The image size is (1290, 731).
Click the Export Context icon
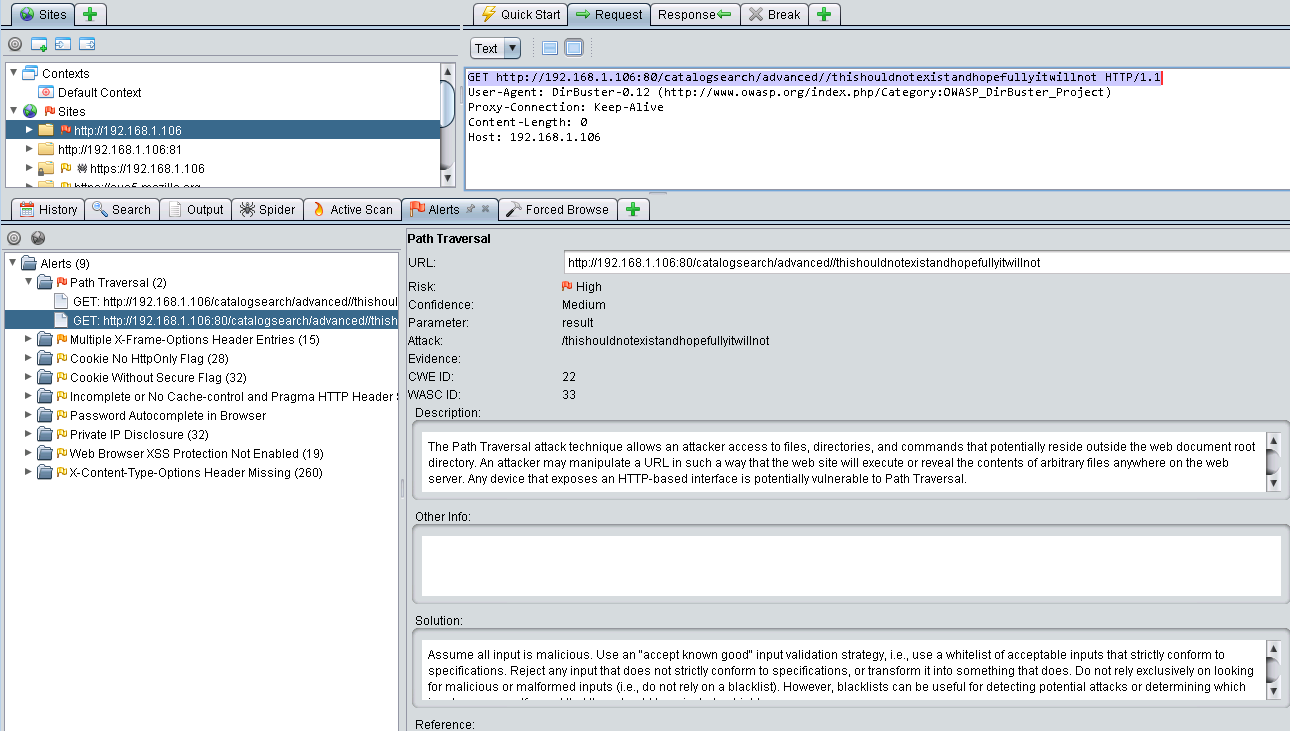pyautogui.click(x=87, y=45)
